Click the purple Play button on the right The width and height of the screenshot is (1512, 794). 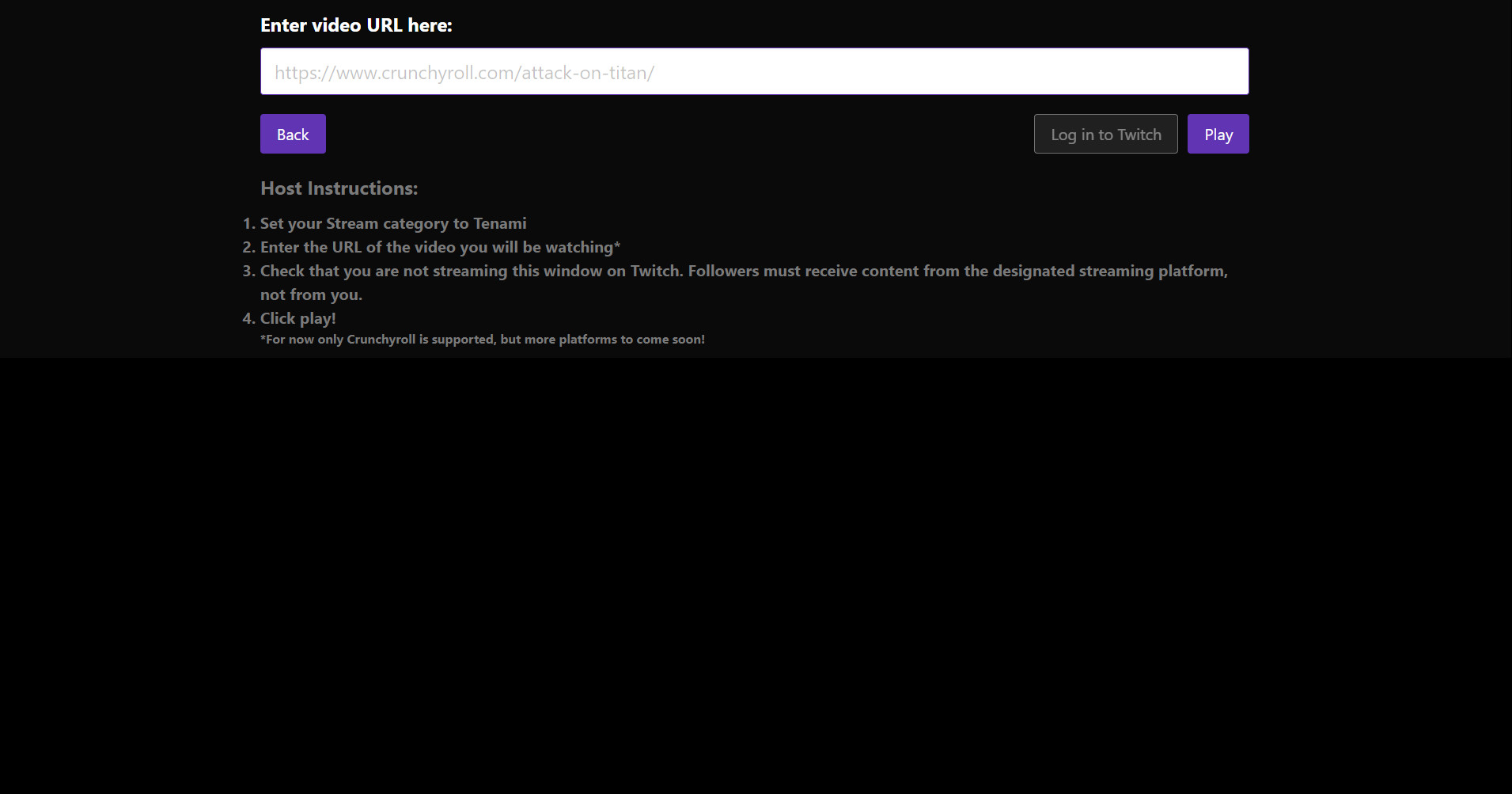[x=1218, y=134]
